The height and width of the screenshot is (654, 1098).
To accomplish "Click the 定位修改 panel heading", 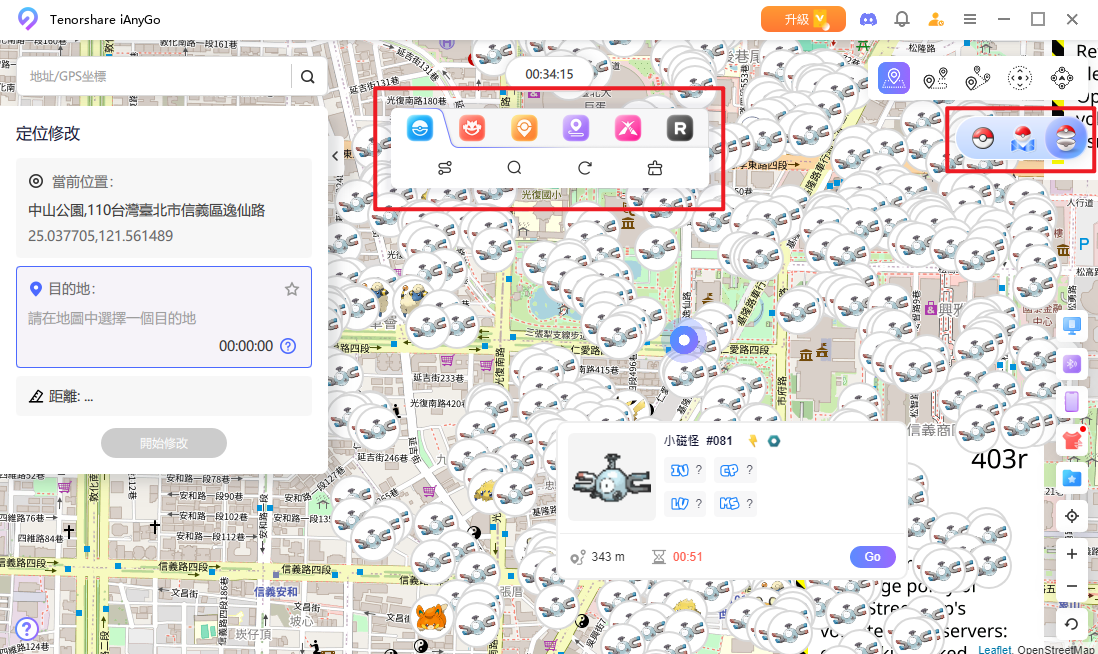I will (48, 134).
